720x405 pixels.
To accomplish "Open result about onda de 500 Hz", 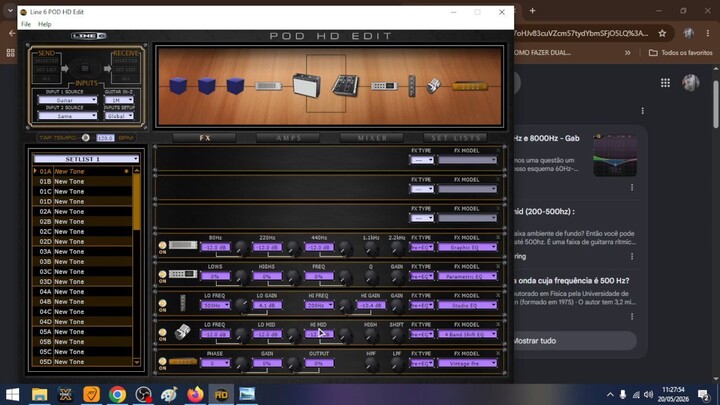I will pyautogui.click(x=572, y=281).
